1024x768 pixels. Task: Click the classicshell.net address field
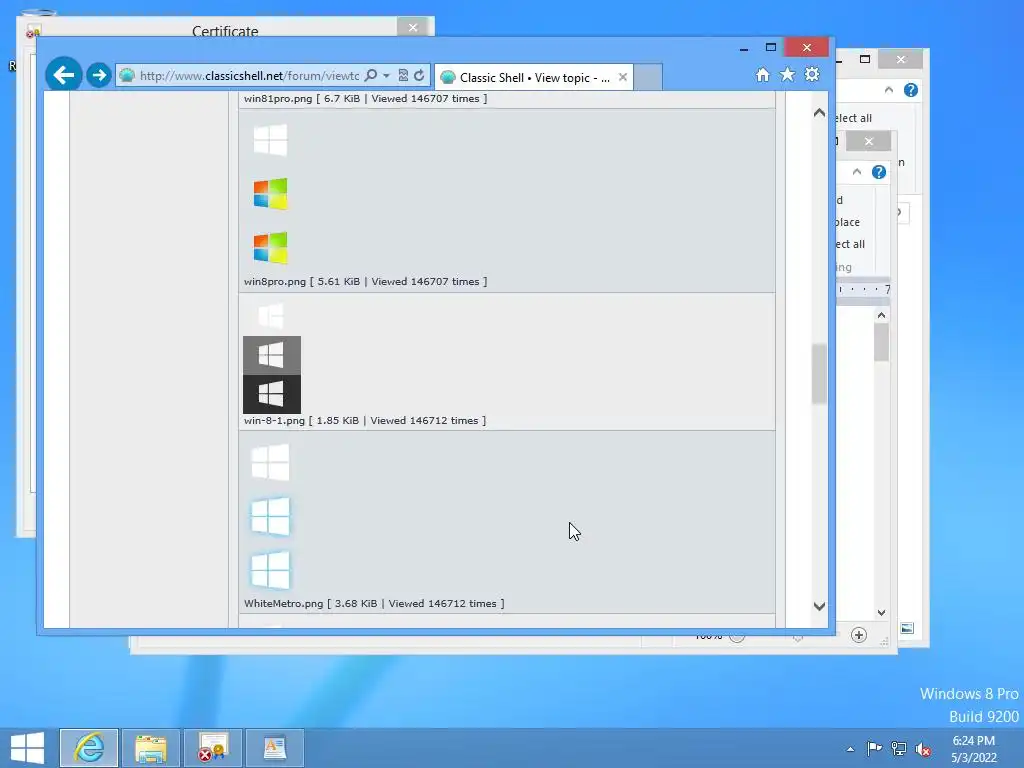pos(248,76)
